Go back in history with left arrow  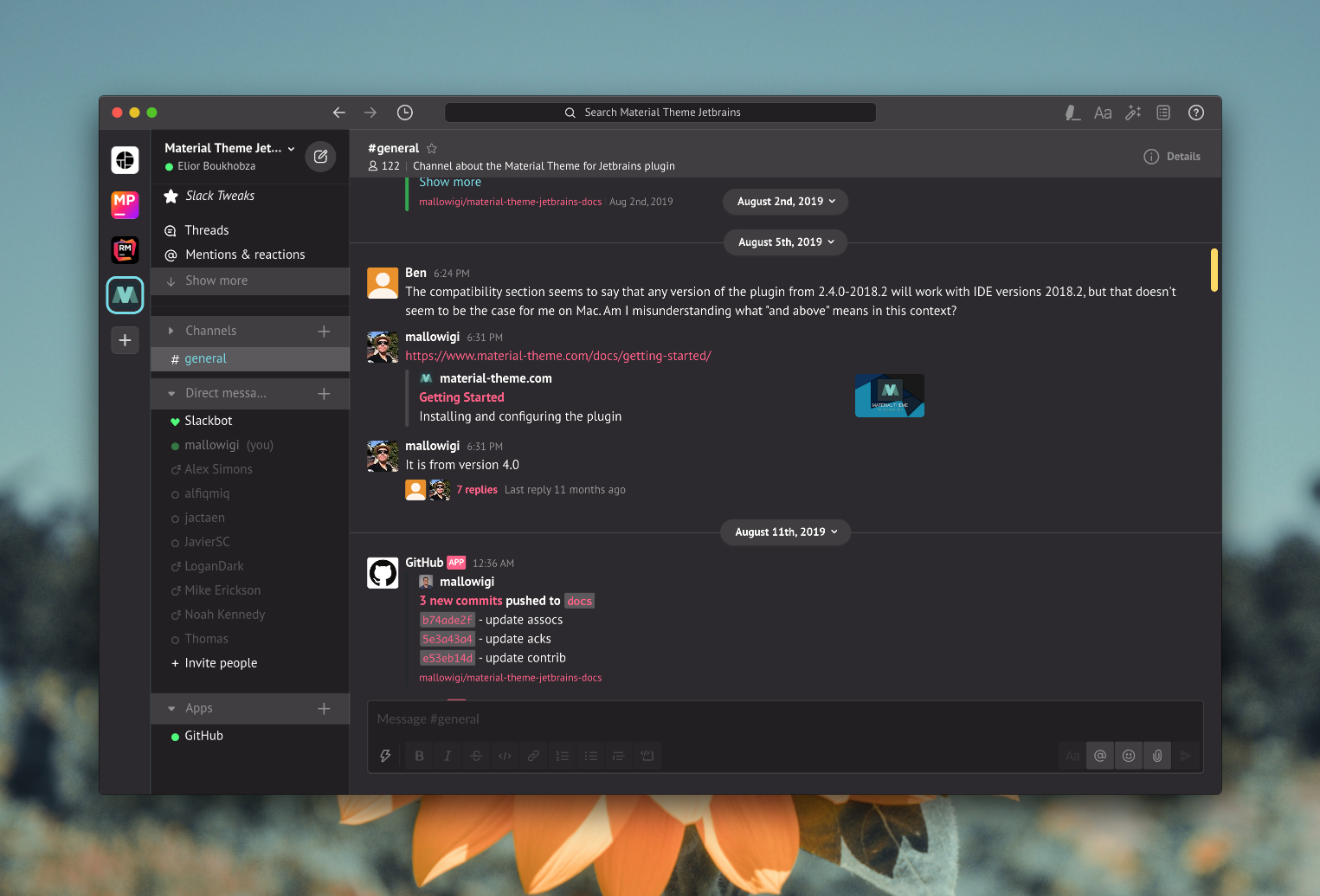tap(339, 113)
